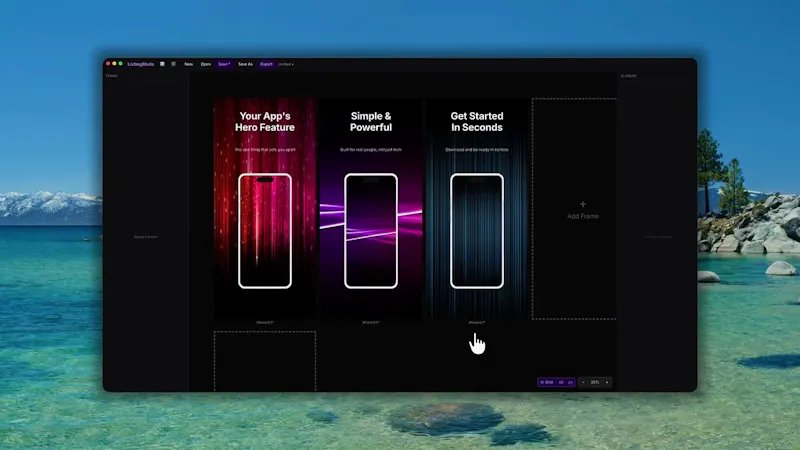Image resolution: width=800 pixels, height=450 pixels.
Task: Click the ListingShots app title
Action: 141,64
